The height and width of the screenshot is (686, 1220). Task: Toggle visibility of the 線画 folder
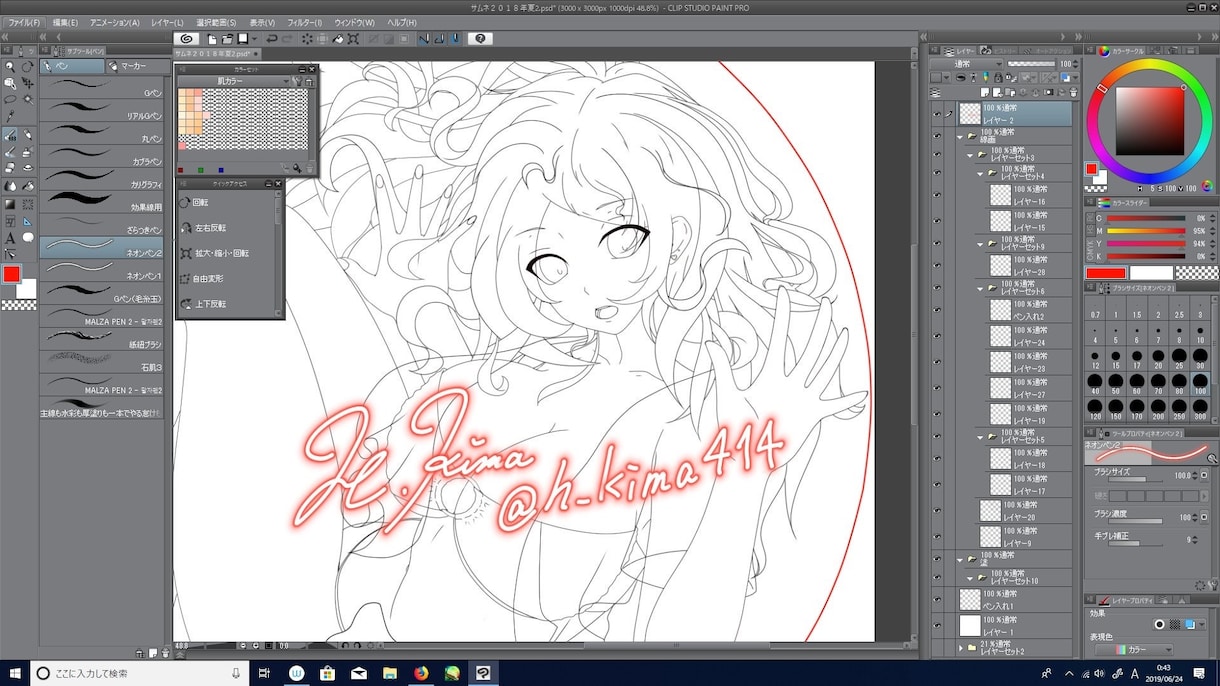point(937,136)
